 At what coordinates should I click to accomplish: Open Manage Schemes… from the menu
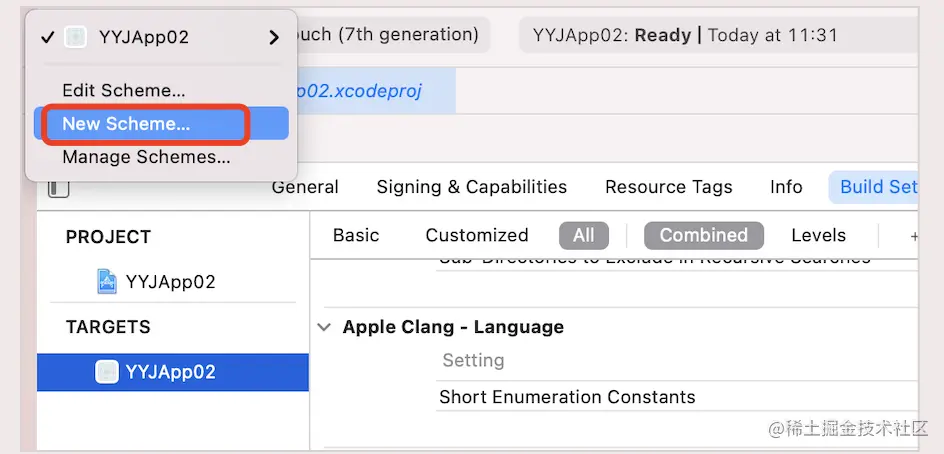point(146,157)
